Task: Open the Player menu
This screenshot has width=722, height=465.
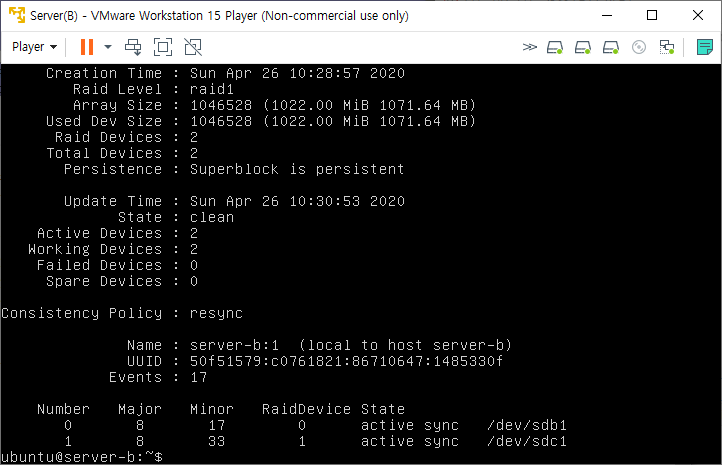Action: 34,47
